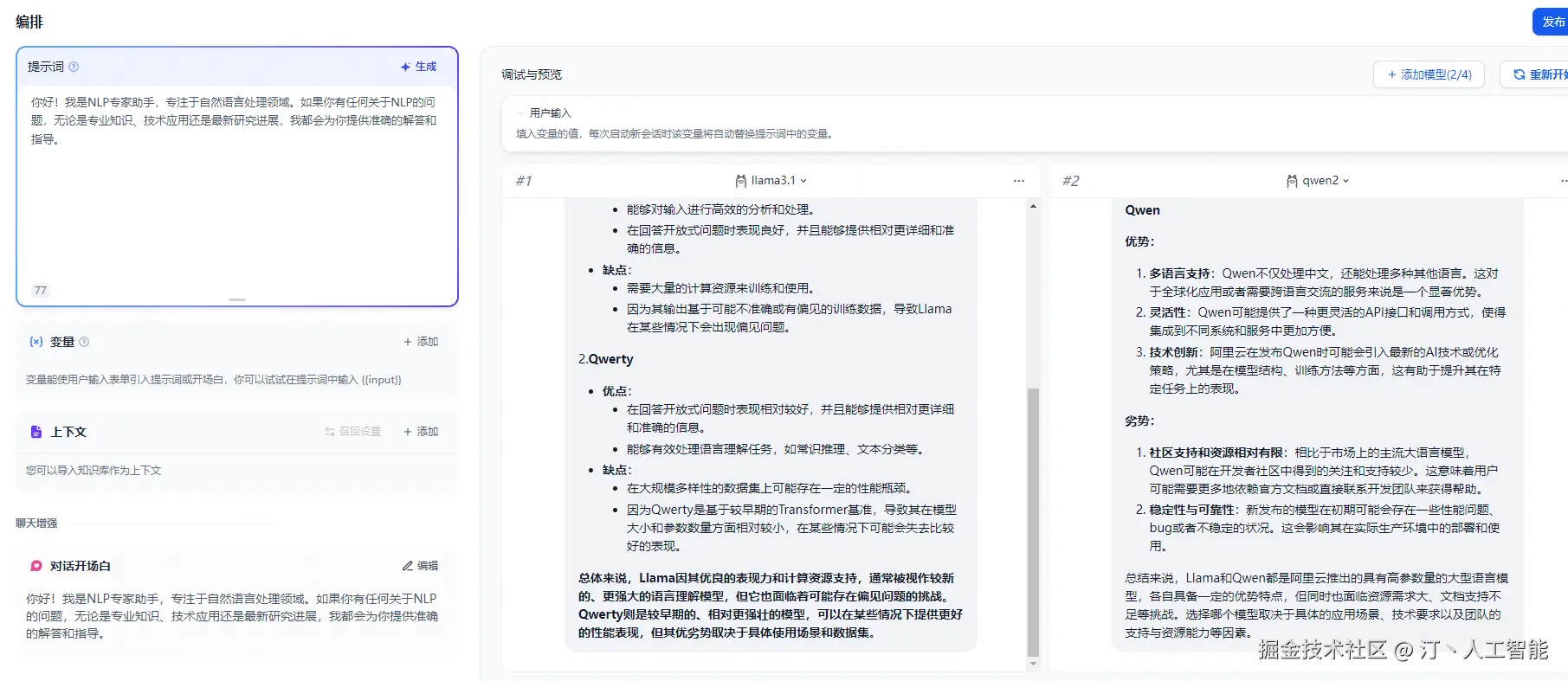Grab the prompt box resize handle

(237, 299)
